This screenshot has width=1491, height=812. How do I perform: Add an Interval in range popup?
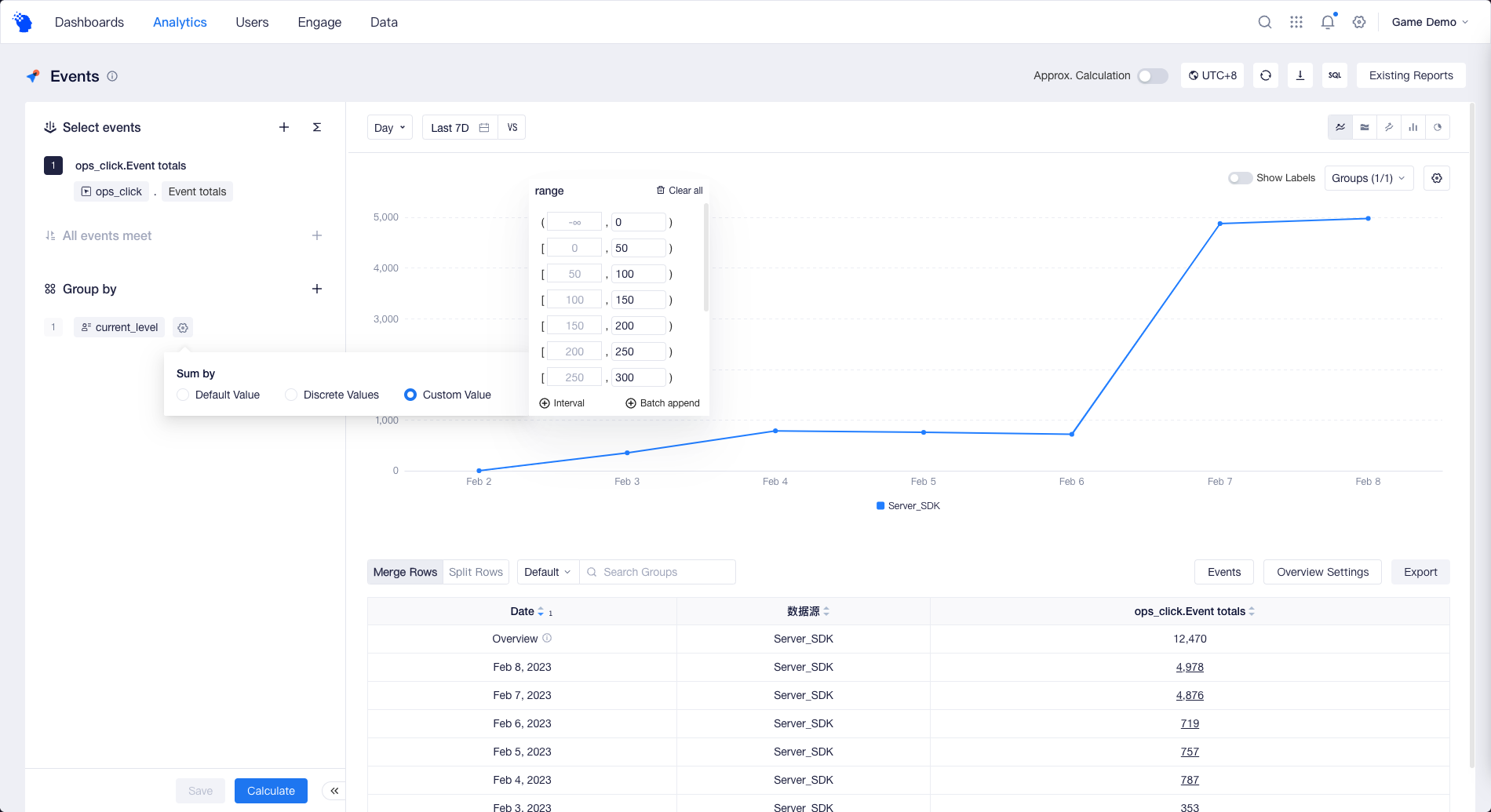(x=562, y=403)
